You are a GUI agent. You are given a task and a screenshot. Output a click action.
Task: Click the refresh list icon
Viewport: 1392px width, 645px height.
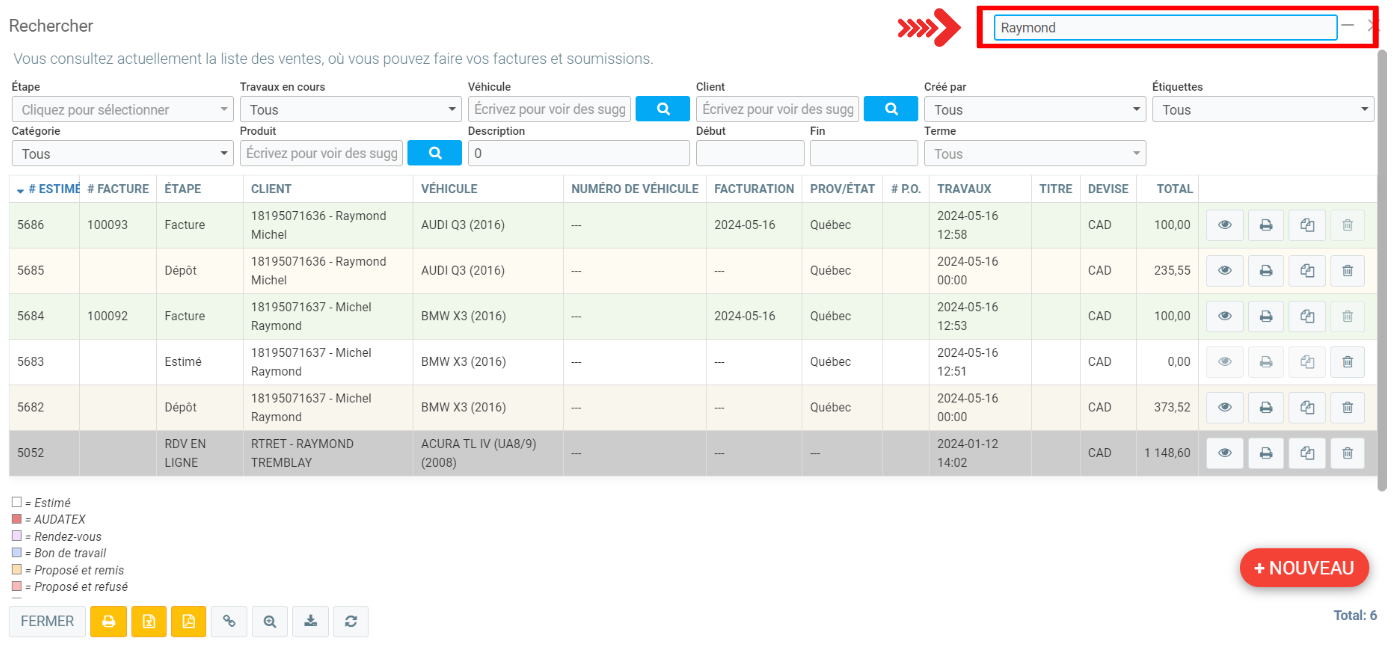pyautogui.click(x=351, y=621)
